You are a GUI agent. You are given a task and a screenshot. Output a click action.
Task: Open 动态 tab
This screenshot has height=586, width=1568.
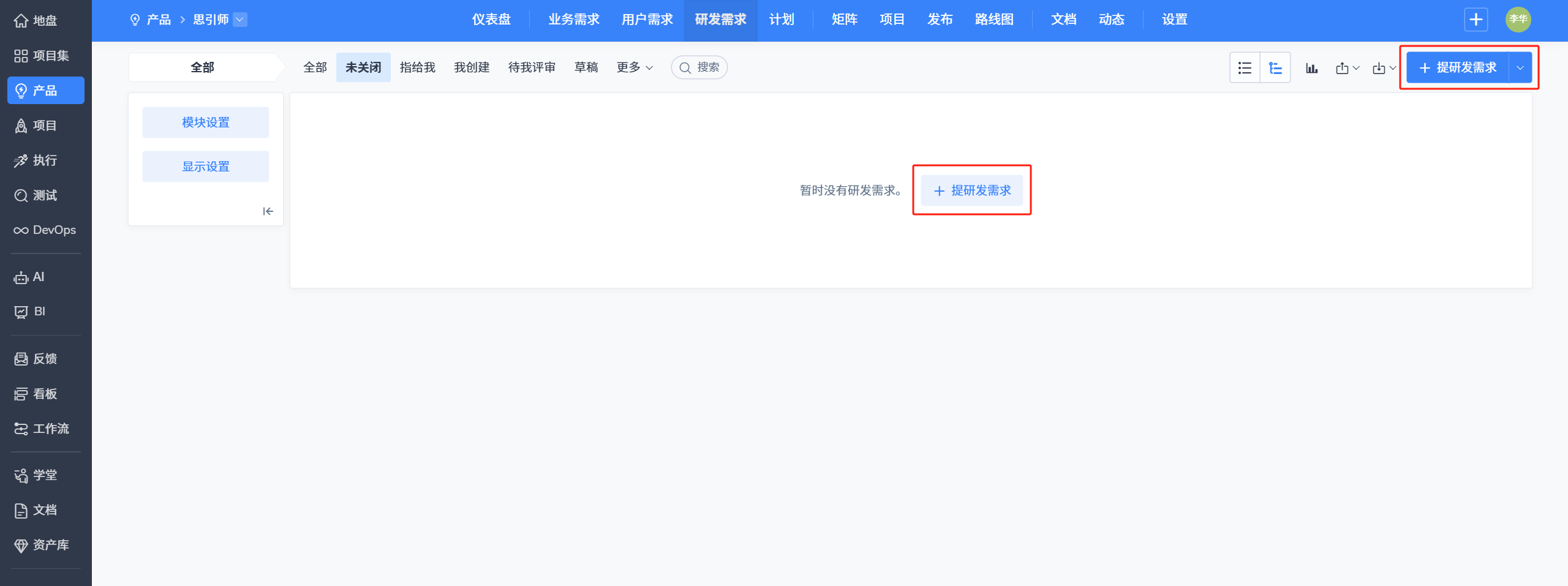pyautogui.click(x=1112, y=20)
